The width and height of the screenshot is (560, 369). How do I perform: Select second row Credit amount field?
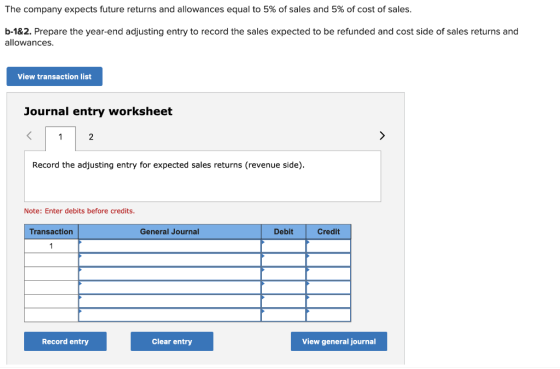(329, 260)
